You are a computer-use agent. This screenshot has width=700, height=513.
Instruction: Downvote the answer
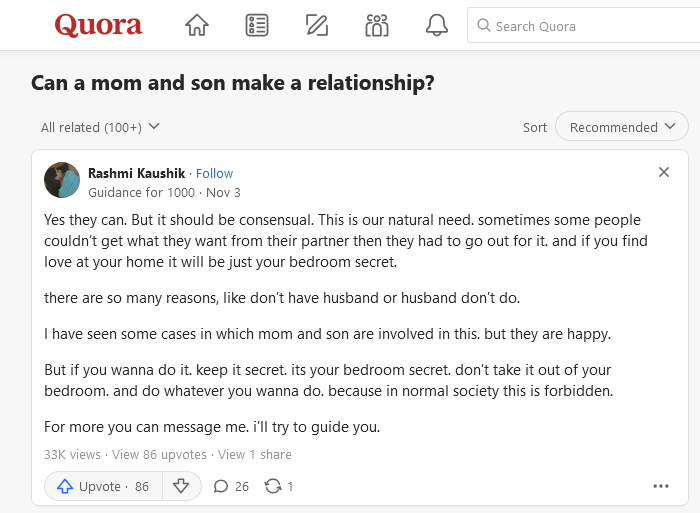click(181, 486)
